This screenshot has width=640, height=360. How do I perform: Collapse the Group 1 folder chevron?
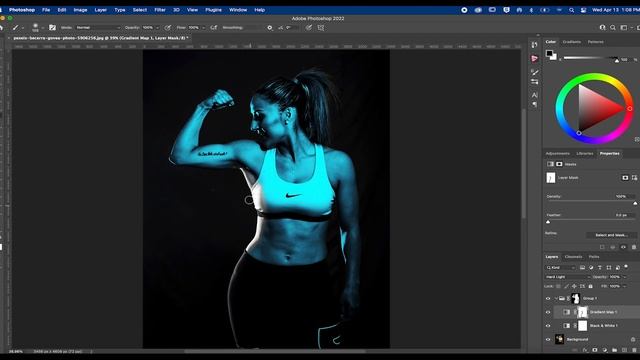coord(556,298)
